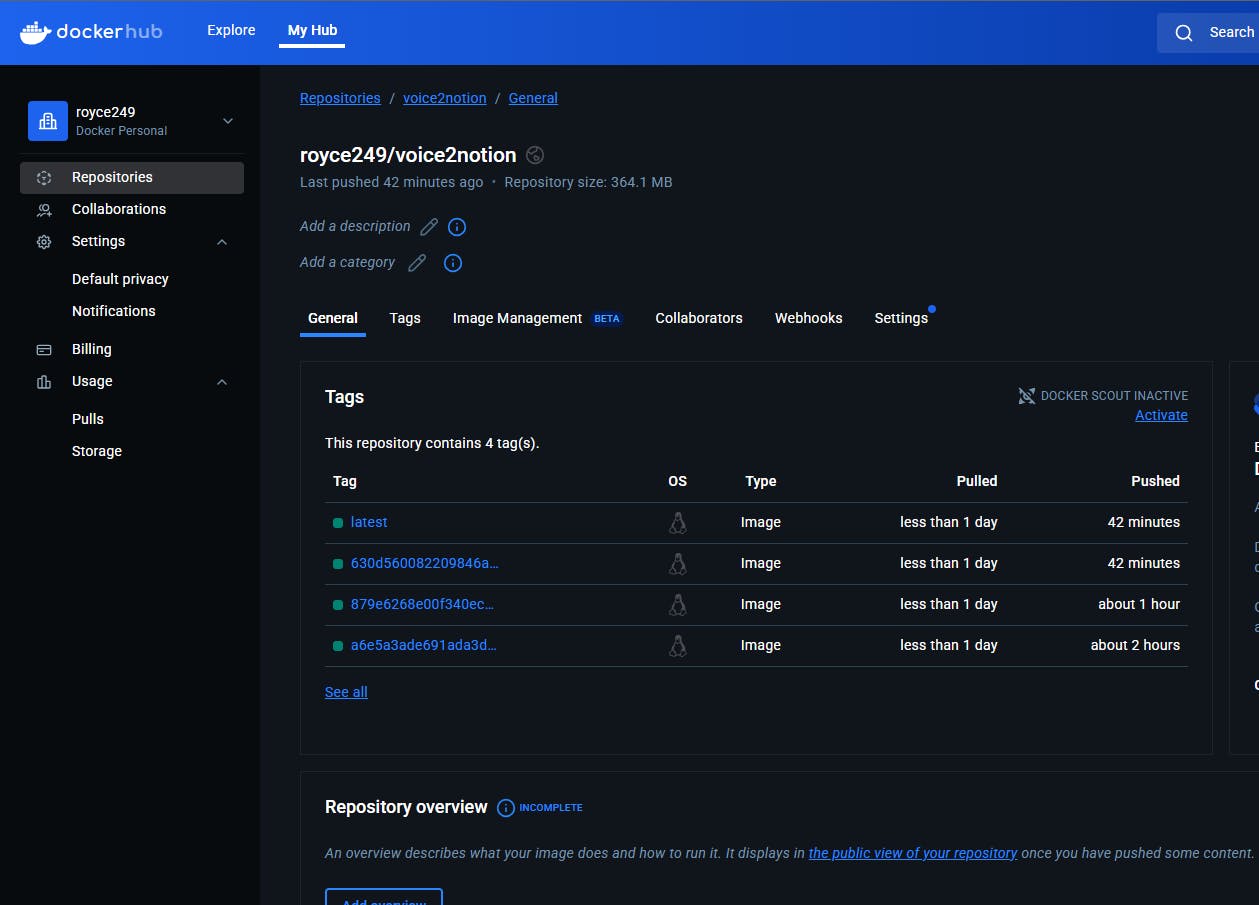The width and height of the screenshot is (1259, 905).
Task: Activate Docker Scout via Activate link
Action: (1161, 415)
